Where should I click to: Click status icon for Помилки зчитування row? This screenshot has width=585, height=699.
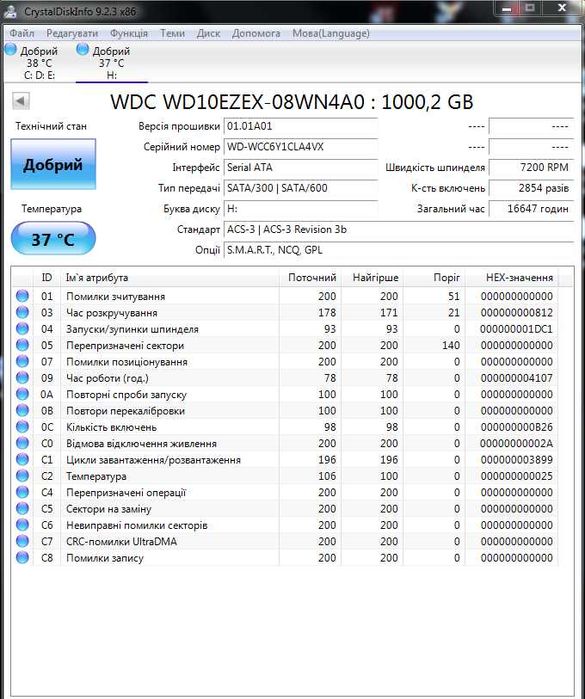tap(22, 296)
